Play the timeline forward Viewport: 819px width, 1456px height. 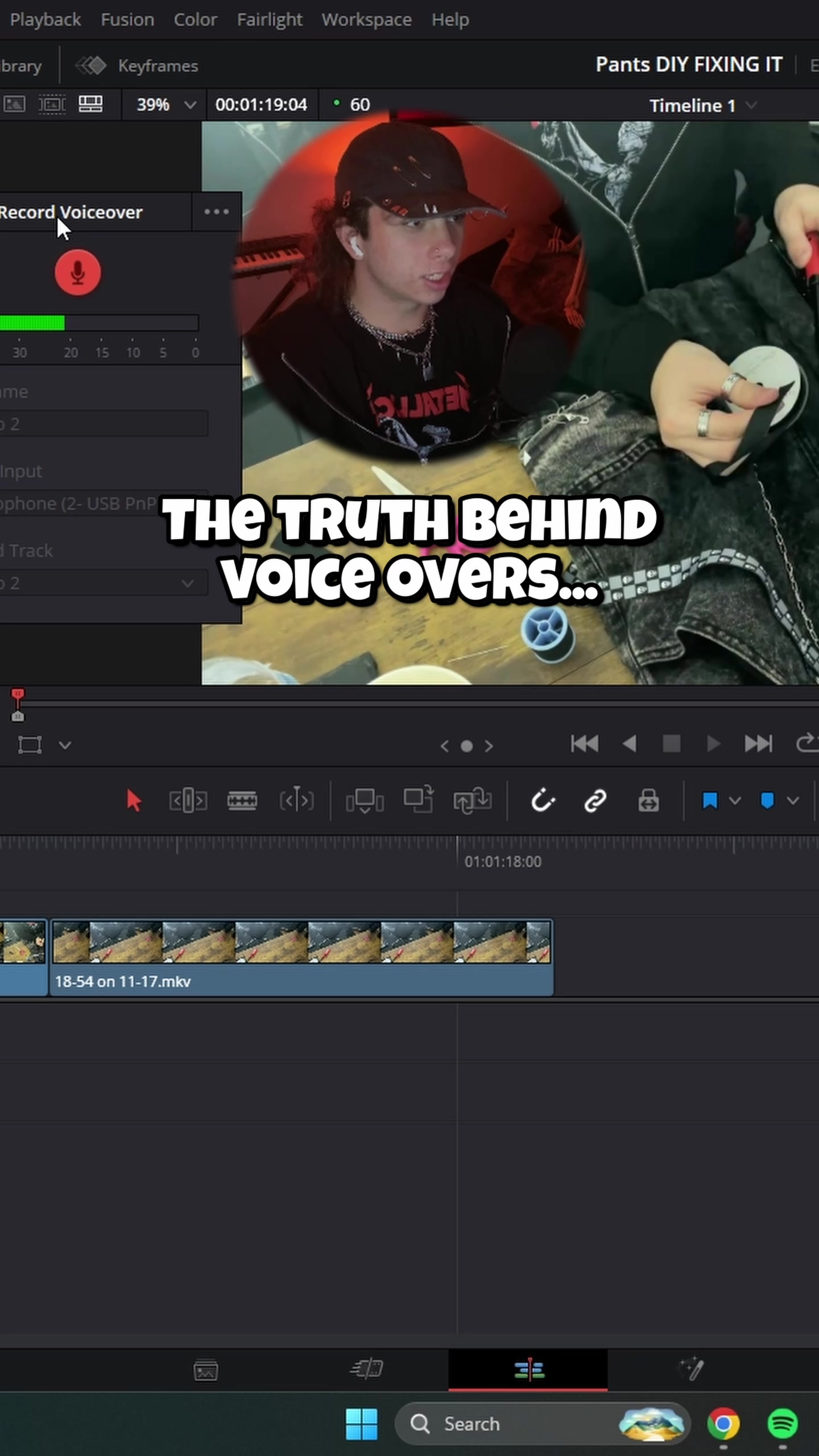click(x=713, y=743)
